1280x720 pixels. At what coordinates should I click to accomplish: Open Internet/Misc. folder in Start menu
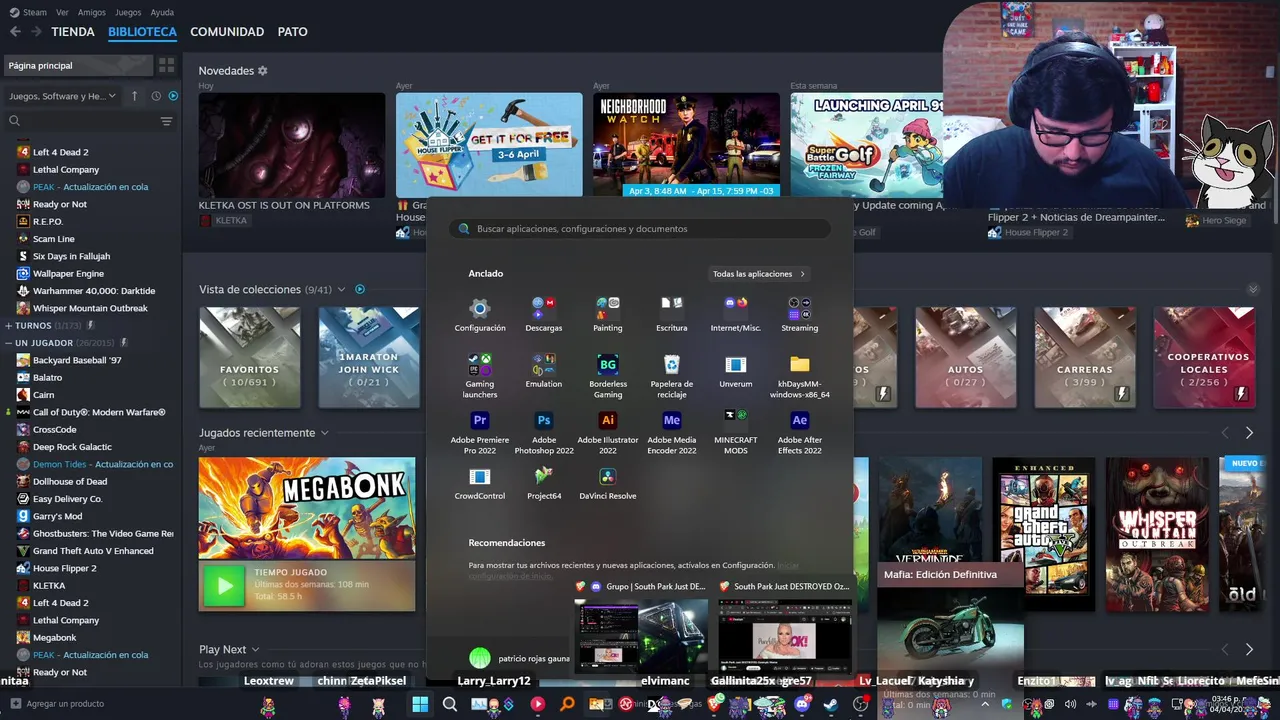736,314
